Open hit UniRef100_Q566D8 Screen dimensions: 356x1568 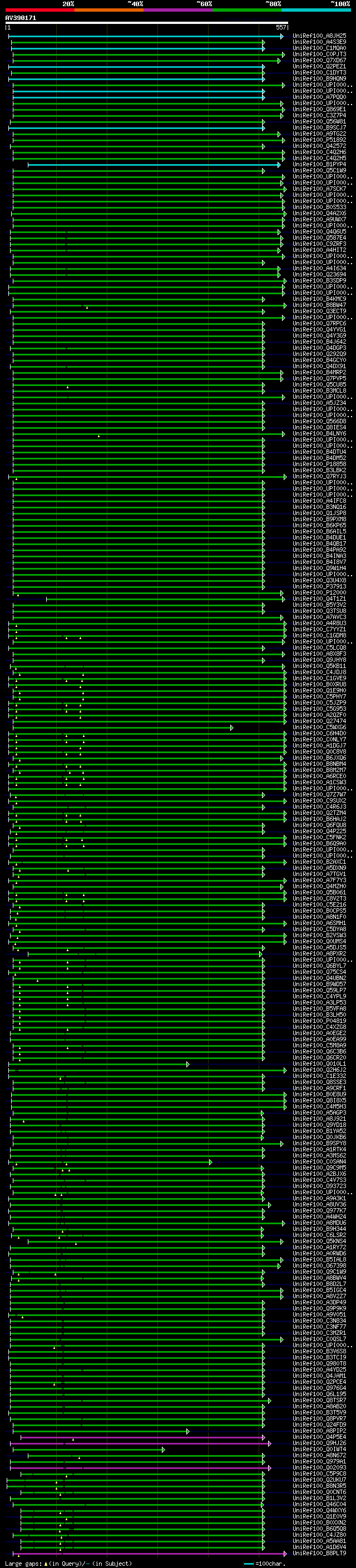coord(319,422)
